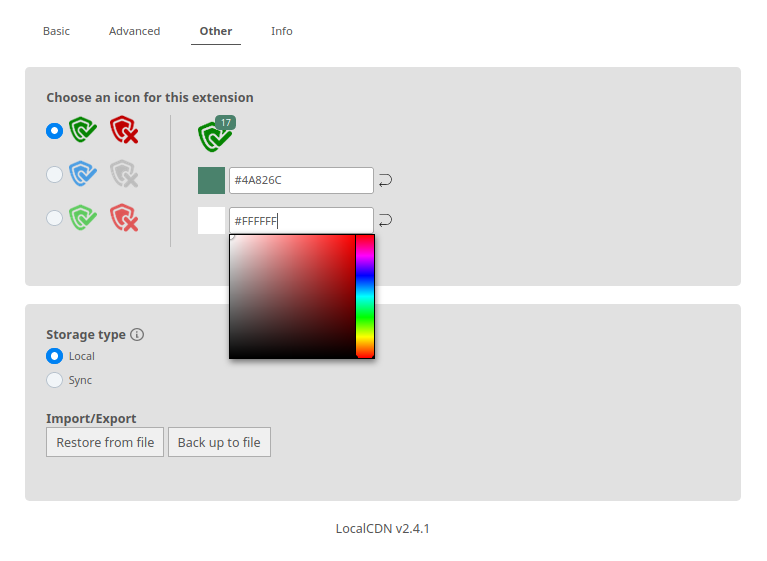Click the dark green shield check icon
The height and width of the screenshot is (561, 767).
point(83,130)
